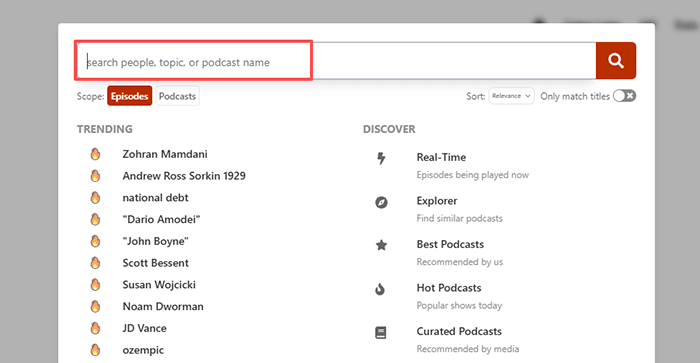Toggle Only match titles switch

tap(624, 96)
